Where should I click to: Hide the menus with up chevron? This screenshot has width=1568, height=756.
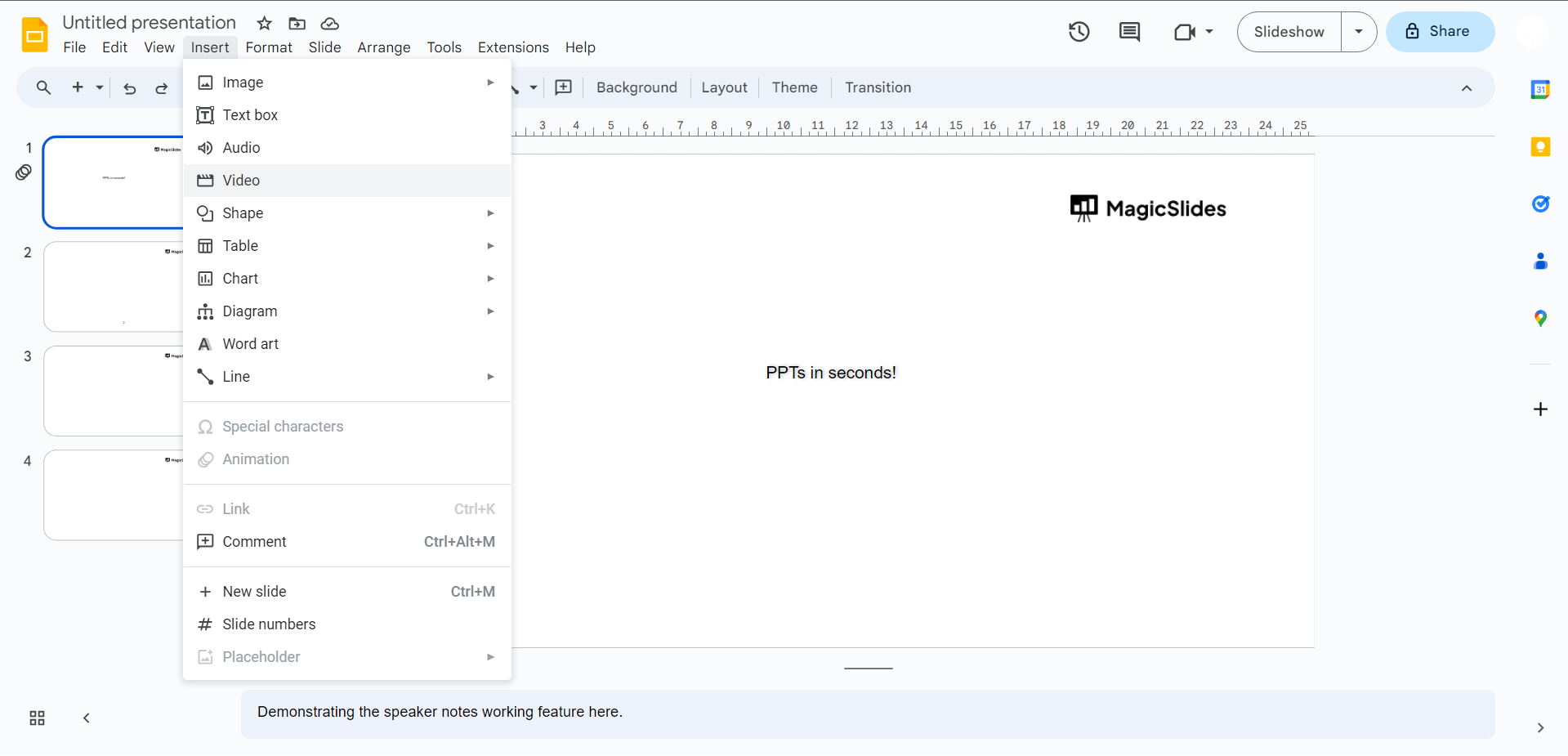click(x=1467, y=88)
